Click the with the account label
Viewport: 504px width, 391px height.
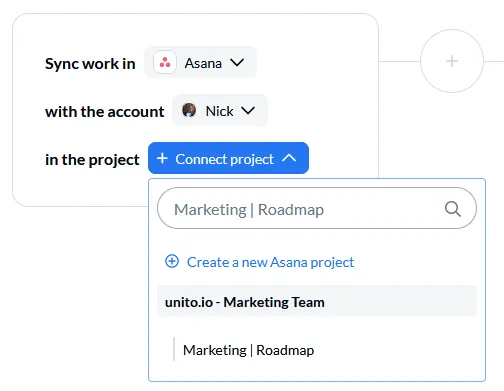105,112
